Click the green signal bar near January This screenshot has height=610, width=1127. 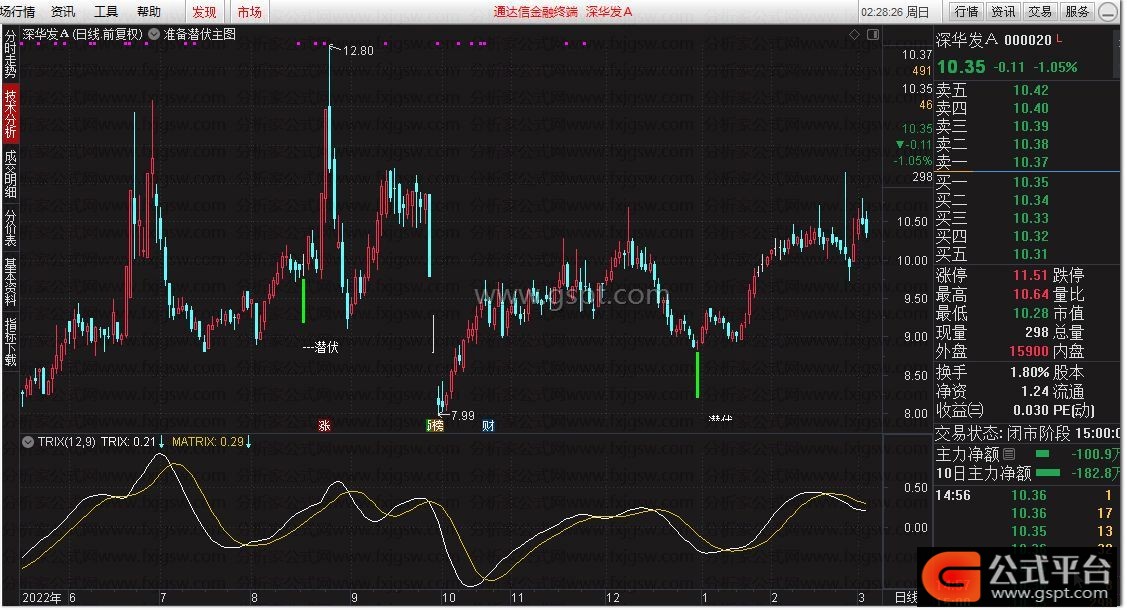697,374
